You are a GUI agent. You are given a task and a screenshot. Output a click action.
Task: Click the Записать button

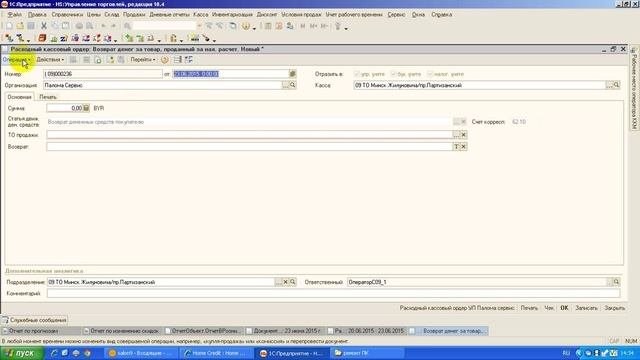coord(587,308)
